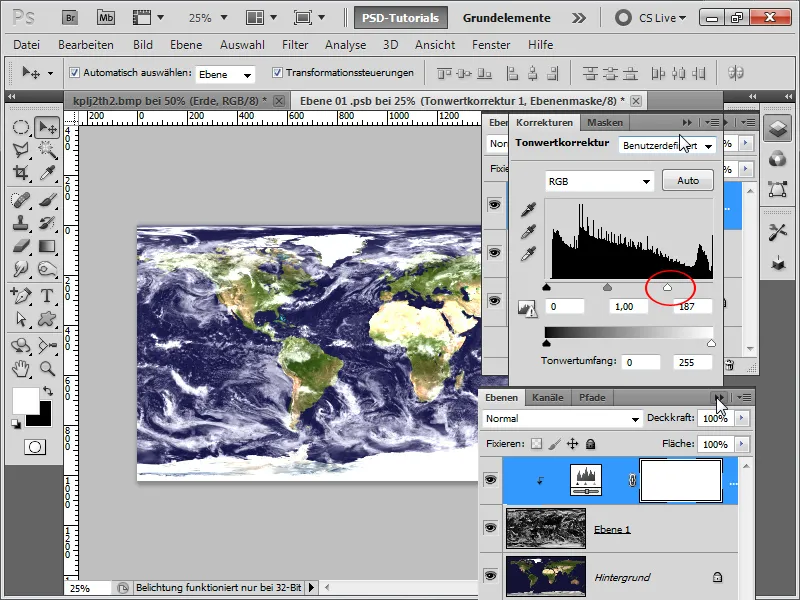Viewport: 800px width, 600px height.
Task: Click the midtone gamma slider handle
Action: tap(607, 288)
